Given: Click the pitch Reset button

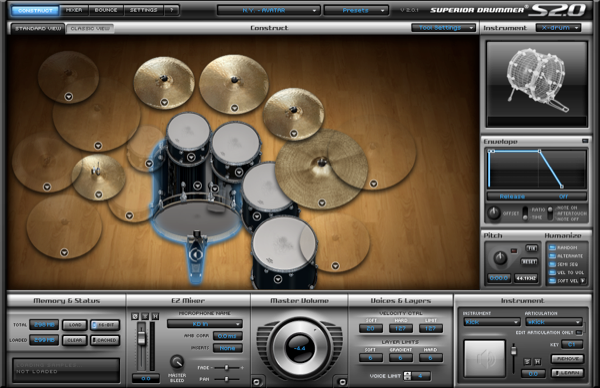Looking at the screenshot, I should (529, 262).
